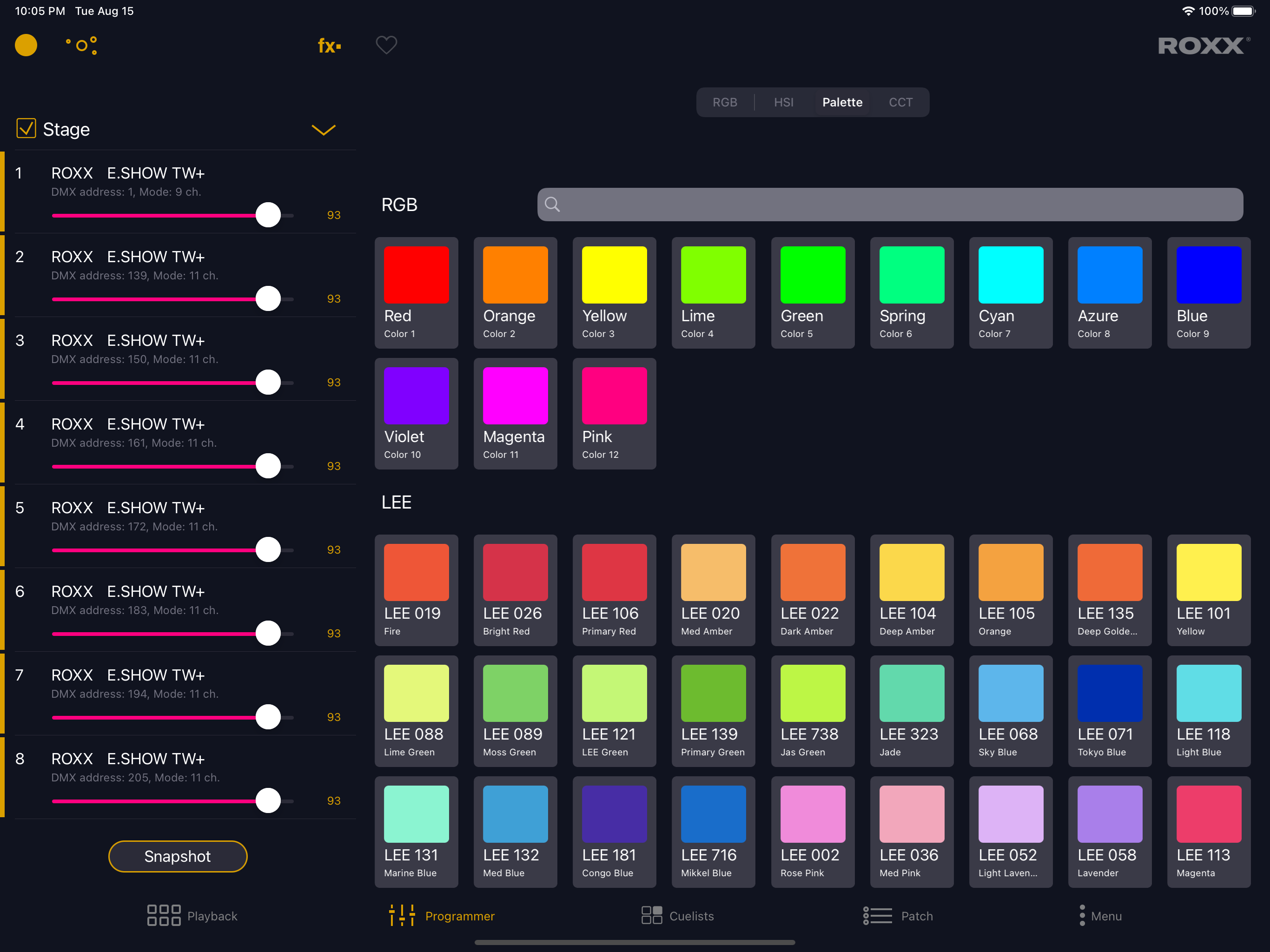Pick the Lime Color 4 swatch
Image resolution: width=1270 pixels, height=952 pixels.
[x=713, y=293]
